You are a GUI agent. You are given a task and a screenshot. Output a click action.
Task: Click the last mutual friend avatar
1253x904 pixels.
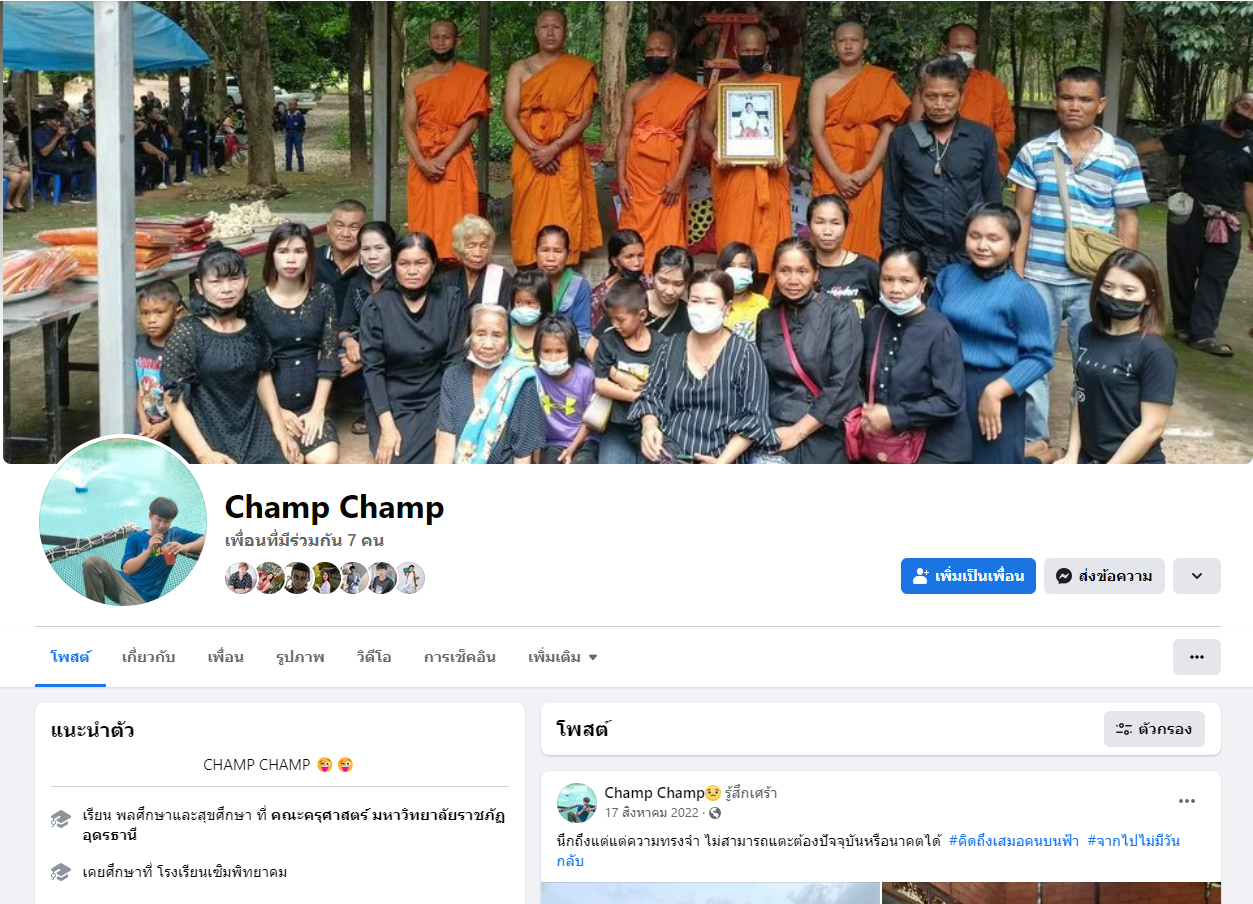(x=410, y=578)
